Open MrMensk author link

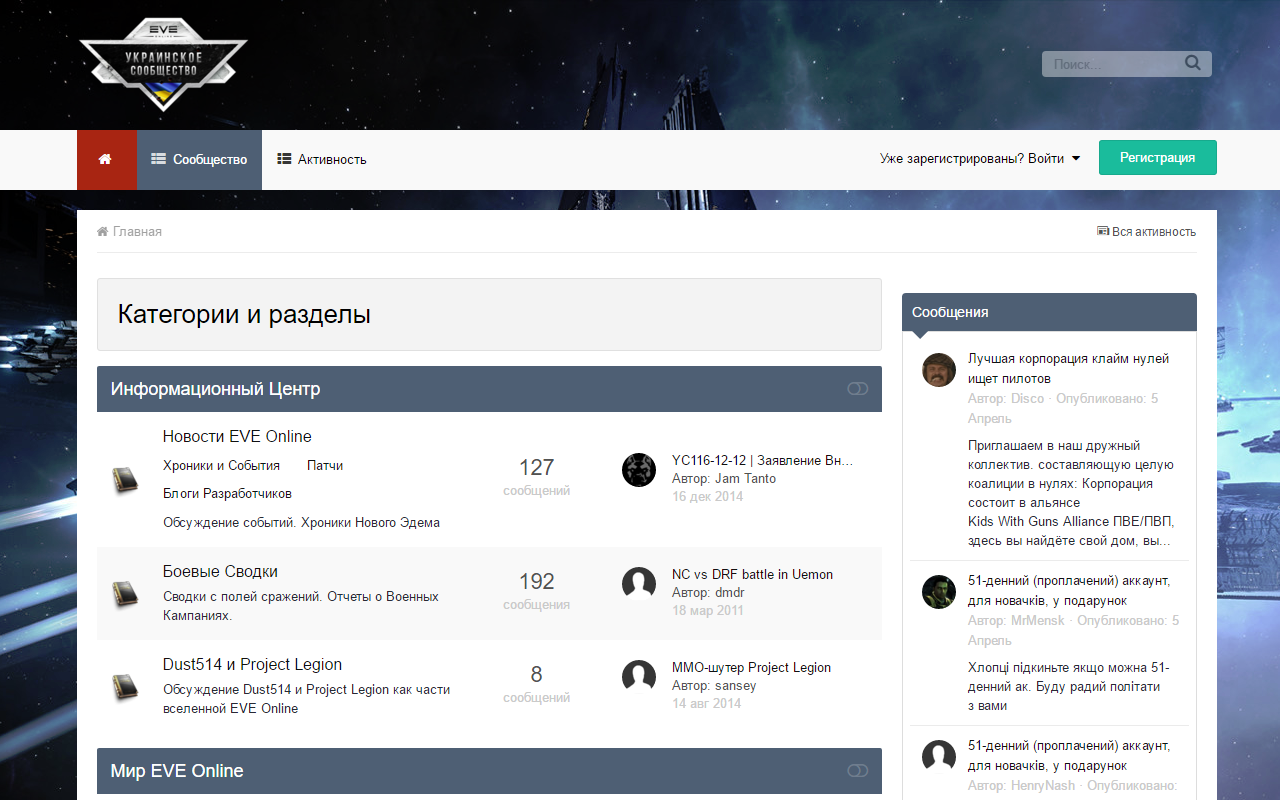(1038, 621)
